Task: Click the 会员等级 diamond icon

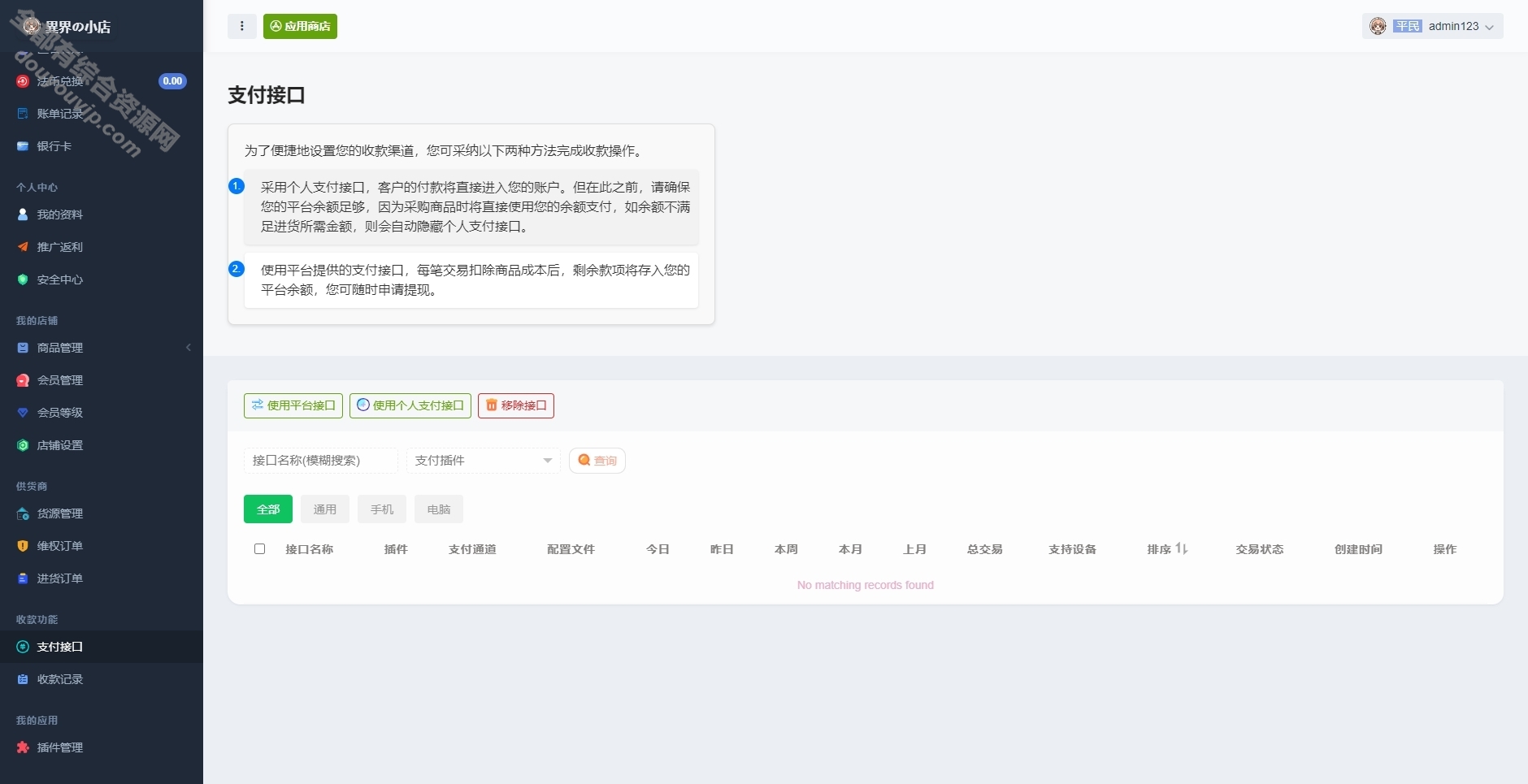Action: point(23,413)
